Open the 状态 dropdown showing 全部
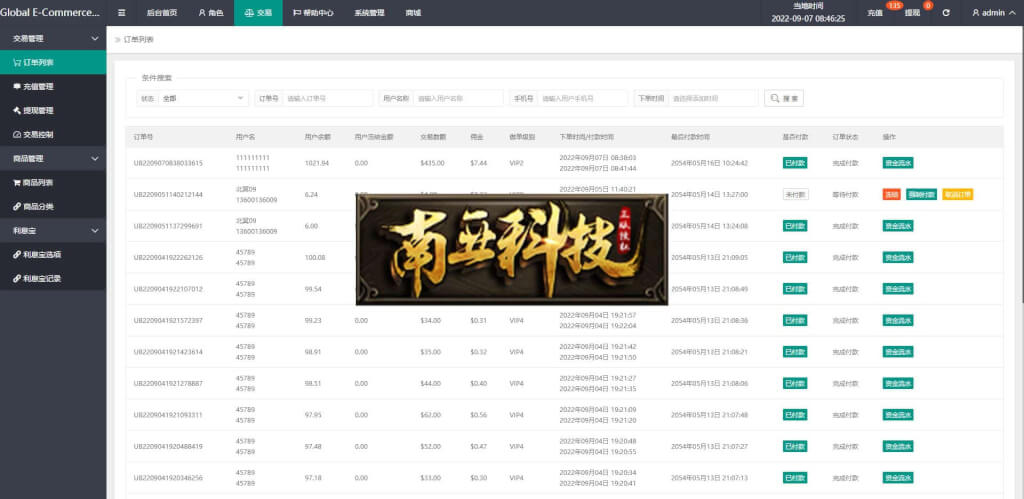 click(203, 99)
